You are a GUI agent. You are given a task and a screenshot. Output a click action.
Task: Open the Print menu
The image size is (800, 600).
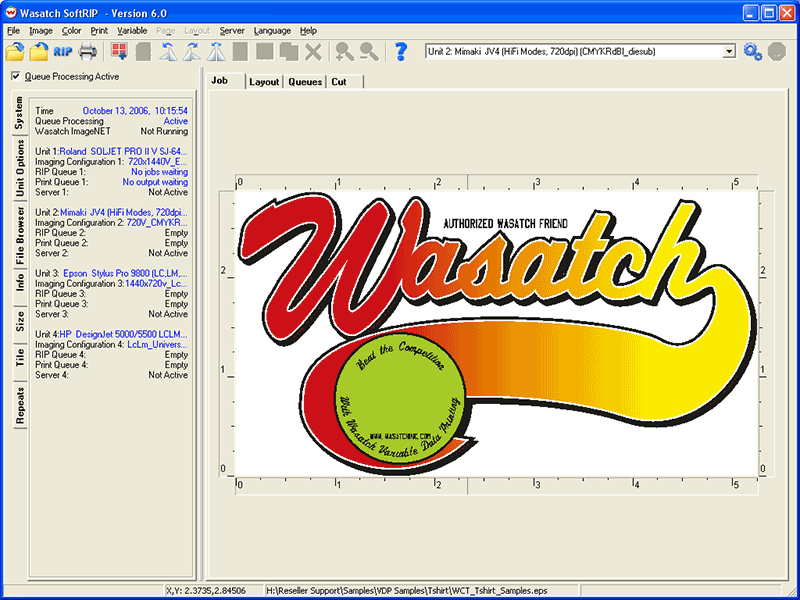[x=99, y=31]
